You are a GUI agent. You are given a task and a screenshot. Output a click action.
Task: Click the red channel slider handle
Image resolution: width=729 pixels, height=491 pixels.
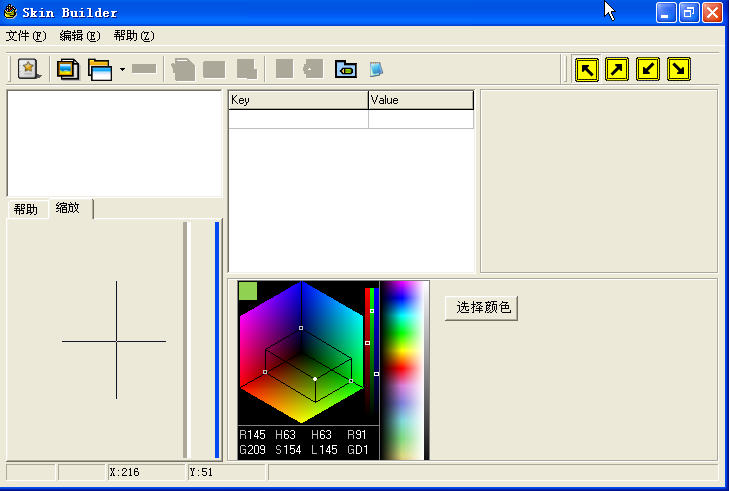click(367, 343)
